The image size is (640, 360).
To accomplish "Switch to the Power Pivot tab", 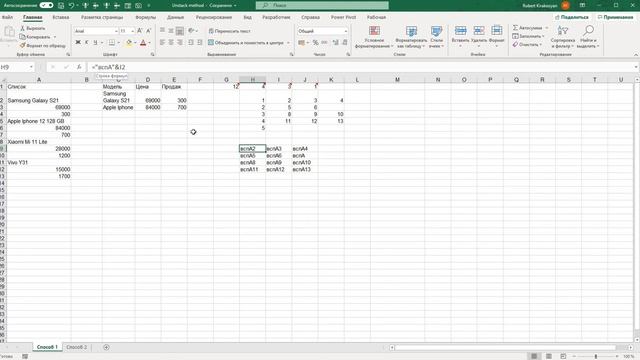I will tap(343, 17).
